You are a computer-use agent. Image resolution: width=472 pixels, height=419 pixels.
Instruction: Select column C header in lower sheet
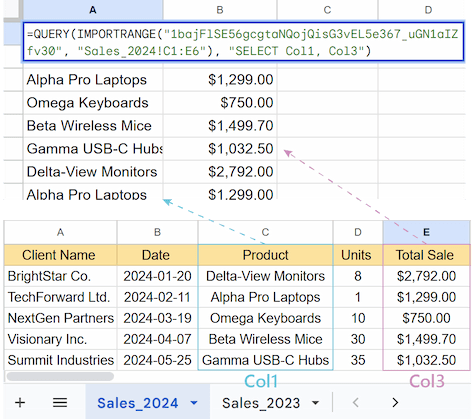click(265, 232)
